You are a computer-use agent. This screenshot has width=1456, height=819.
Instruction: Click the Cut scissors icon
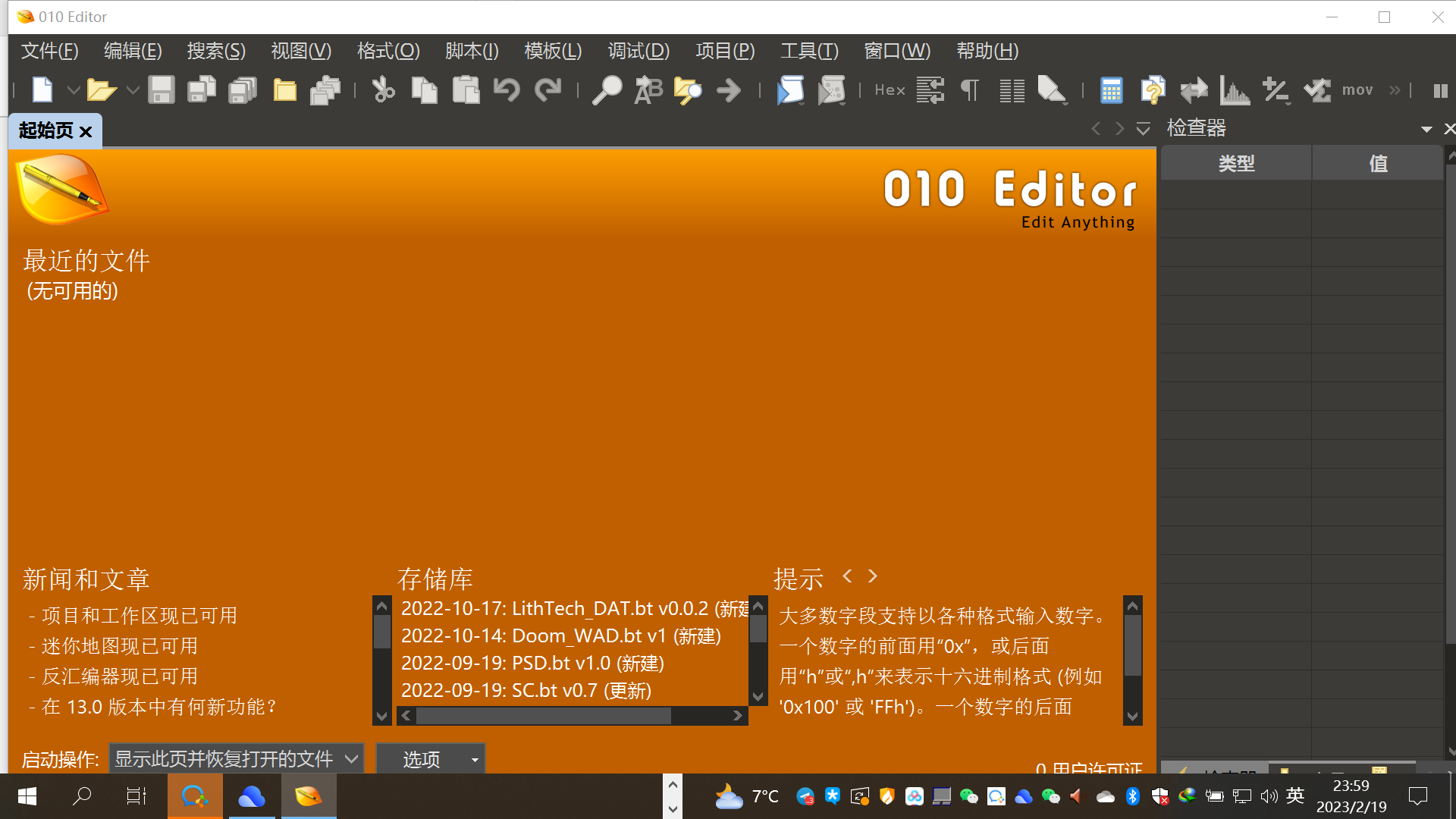383,90
